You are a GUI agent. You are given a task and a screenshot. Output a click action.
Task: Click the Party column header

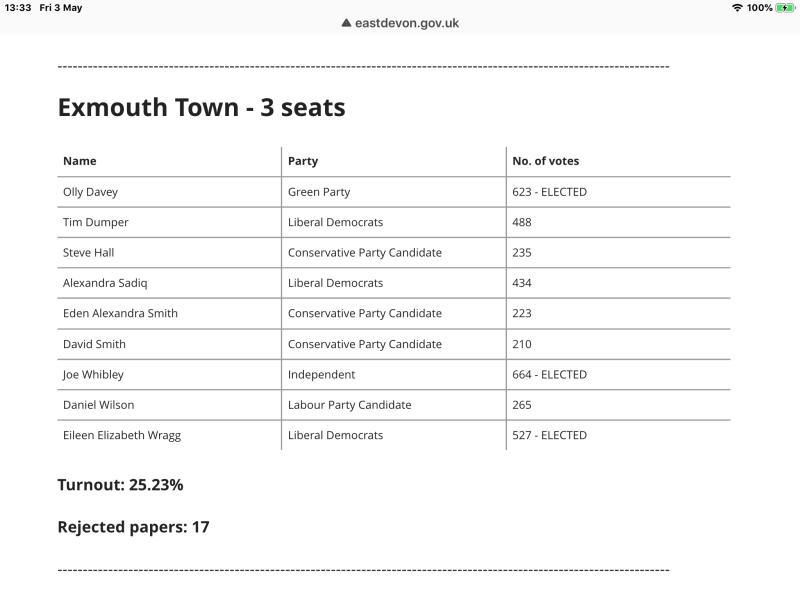coord(303,161)
